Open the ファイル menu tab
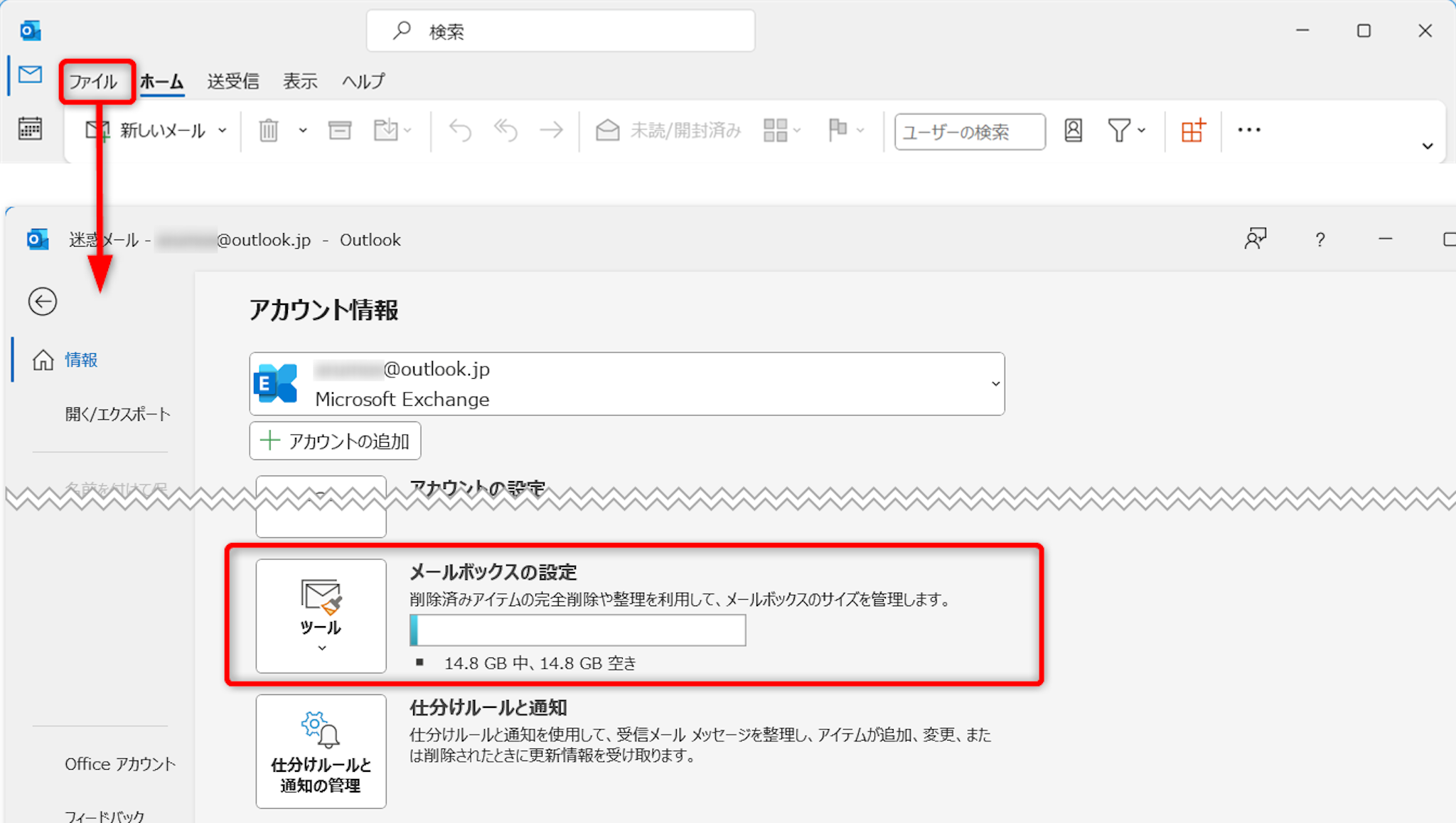 (93, 82)
